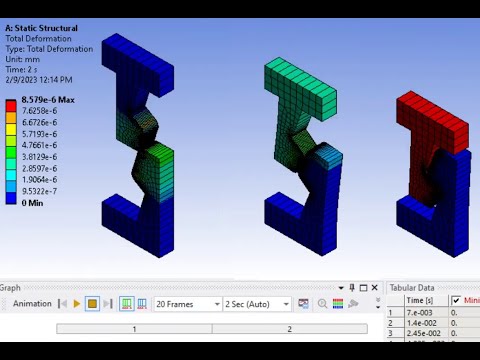Click the Zoom to Fit graph icon
480x360 pixels.
(x=322, y=304)
